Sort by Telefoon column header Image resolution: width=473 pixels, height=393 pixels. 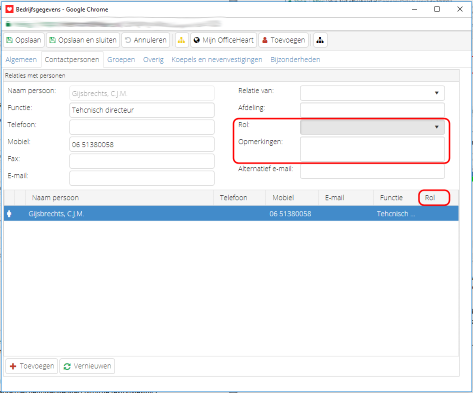click(x=240, y=198)
